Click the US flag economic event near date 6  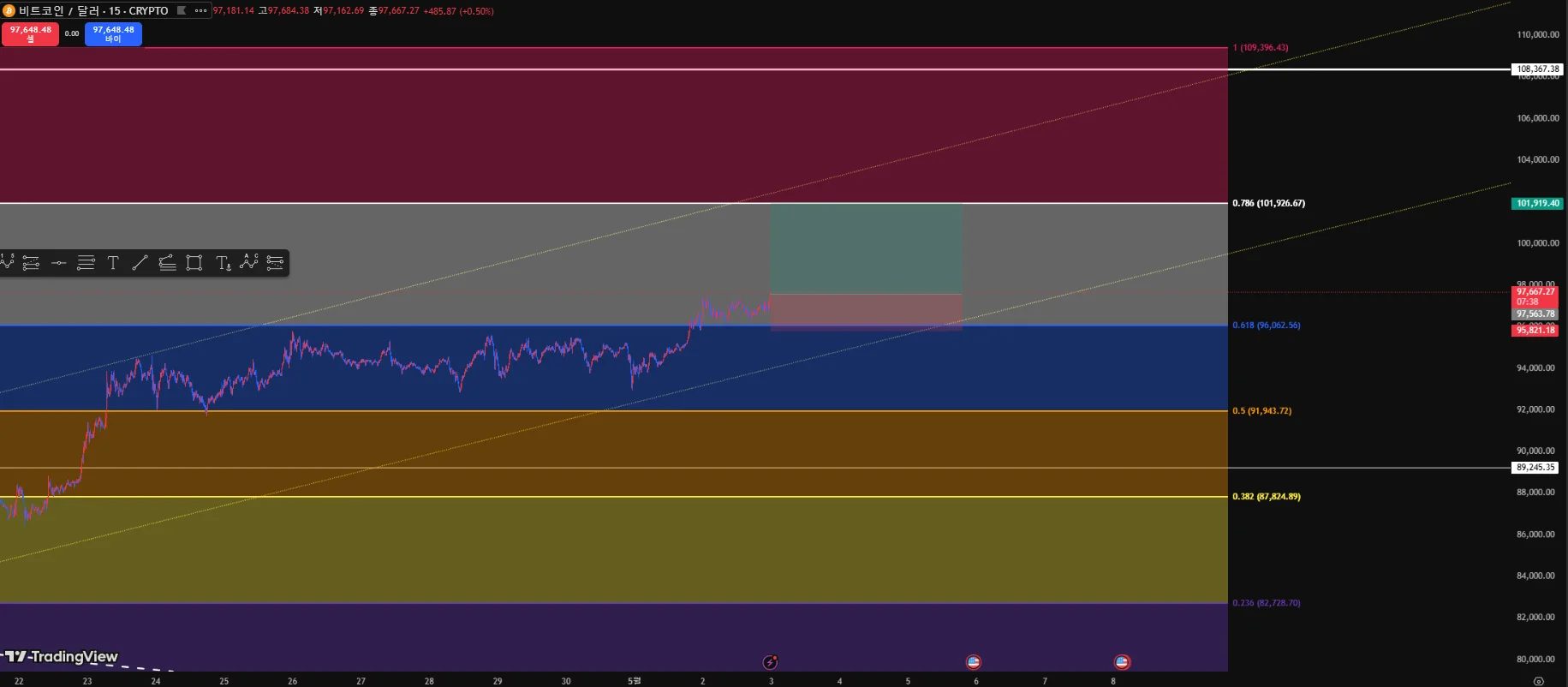click(x=973, y=662)
